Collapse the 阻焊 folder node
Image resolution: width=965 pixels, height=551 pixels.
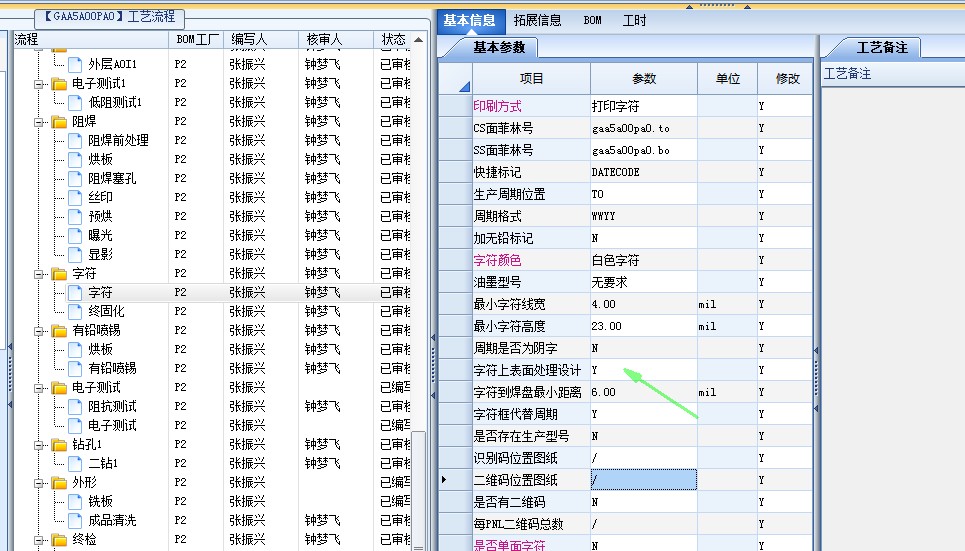tap(39, 122)
